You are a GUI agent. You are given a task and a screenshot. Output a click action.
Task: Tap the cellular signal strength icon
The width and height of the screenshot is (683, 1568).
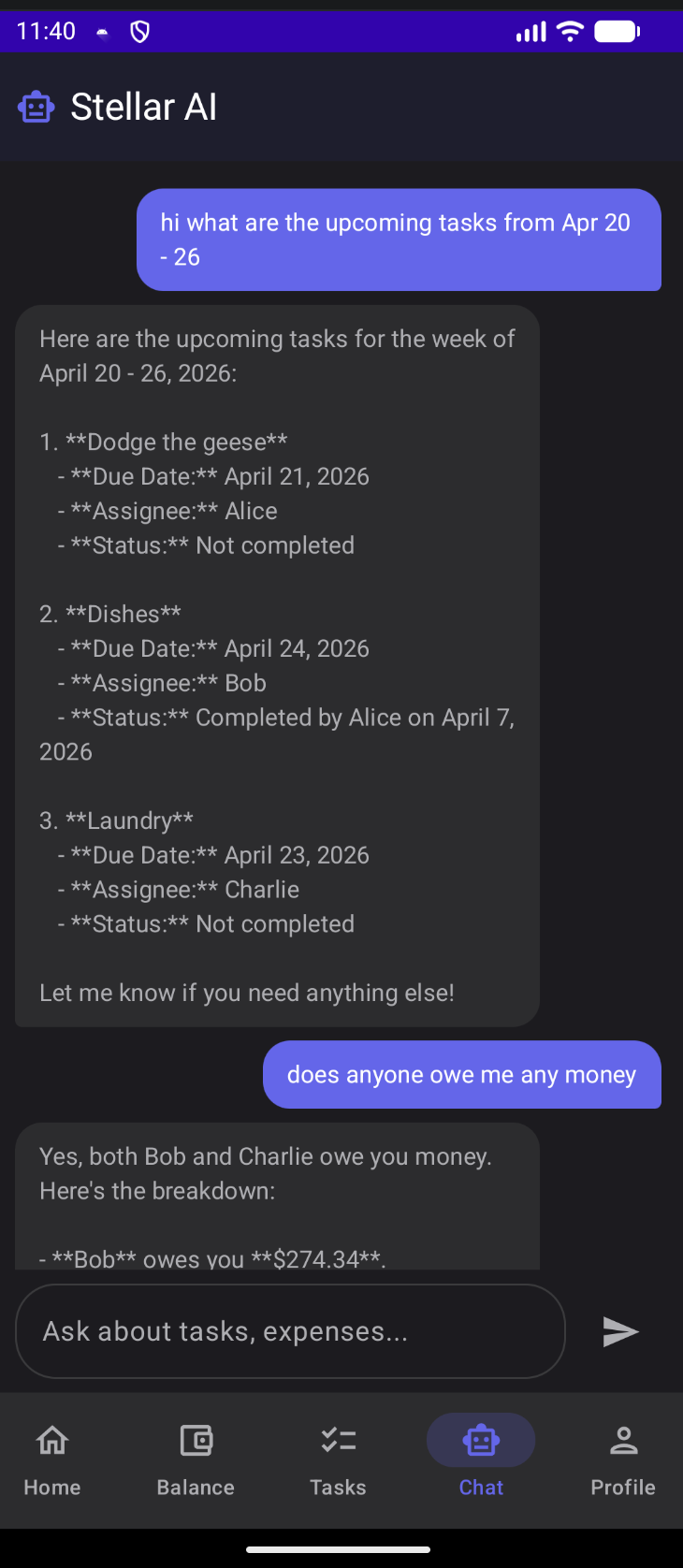(530, 33)
